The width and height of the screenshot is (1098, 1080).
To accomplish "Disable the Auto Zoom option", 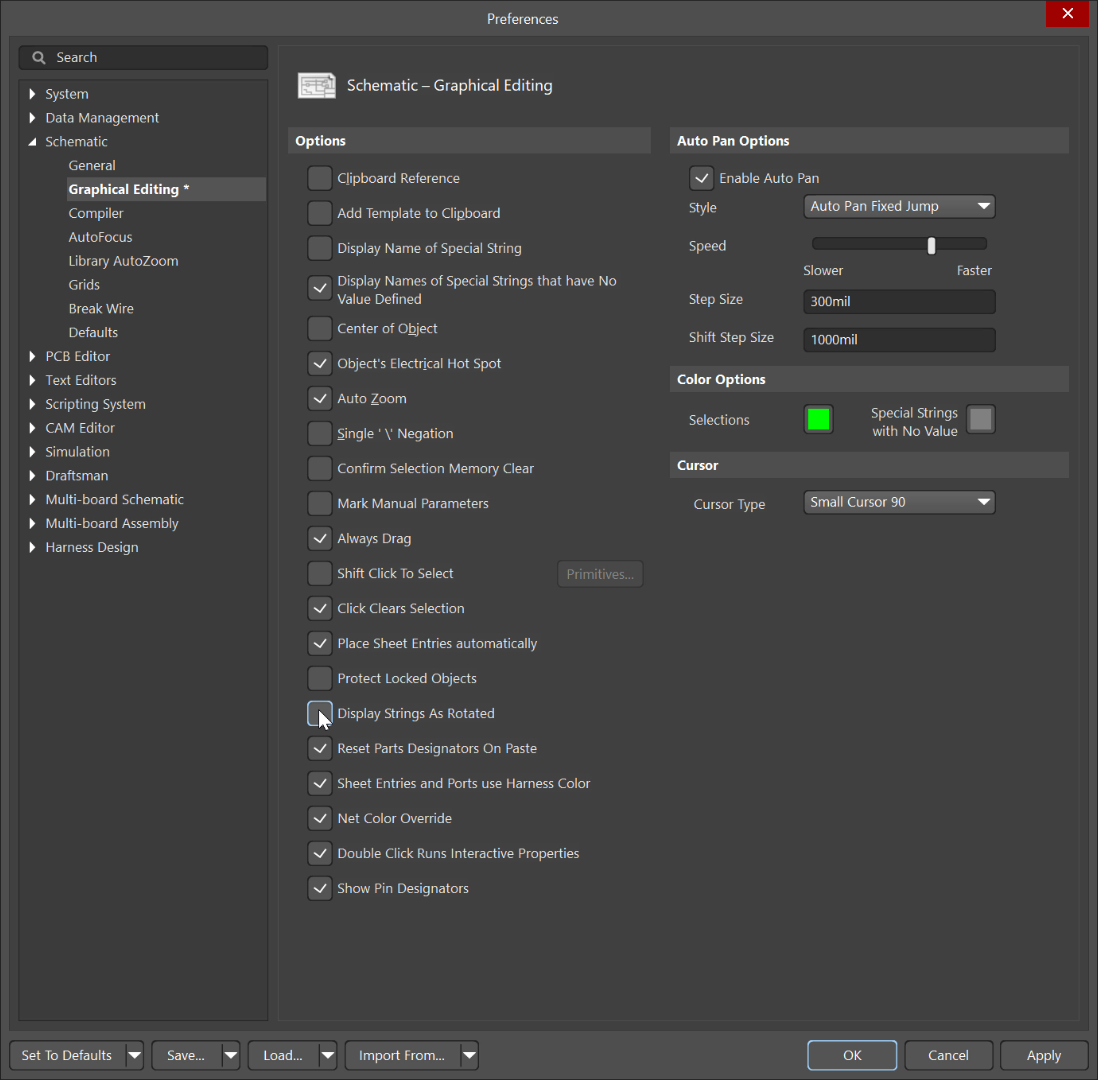I will click(319, 398).
